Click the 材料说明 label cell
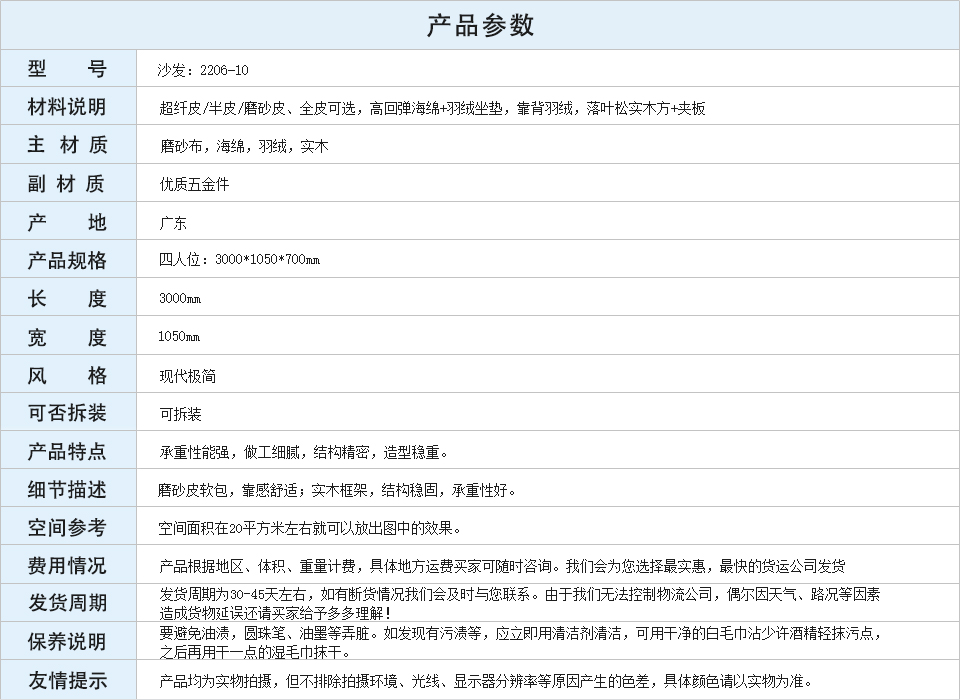 [68, 106]
